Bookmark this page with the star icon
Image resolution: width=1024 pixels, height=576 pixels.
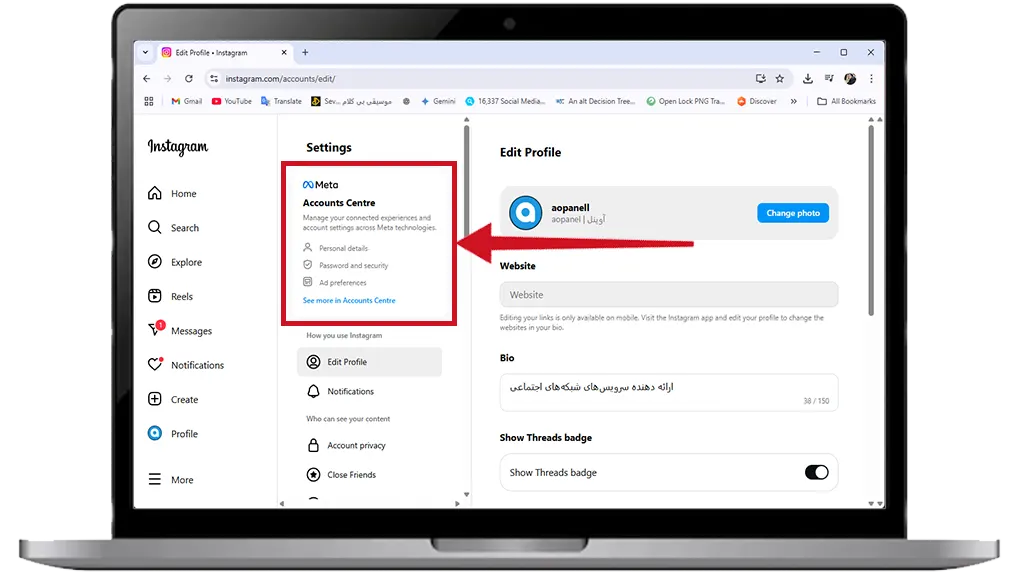pyautogui.click(x=780, y=78)
